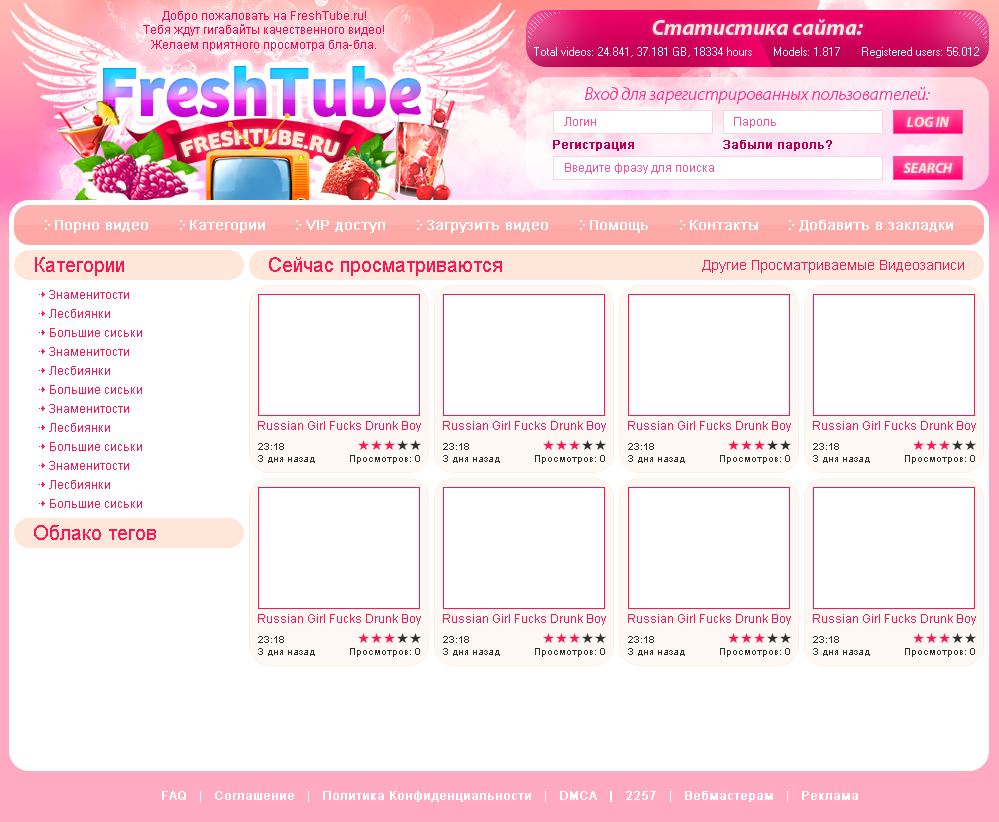Focus the Пароль input field

[803, 122]
